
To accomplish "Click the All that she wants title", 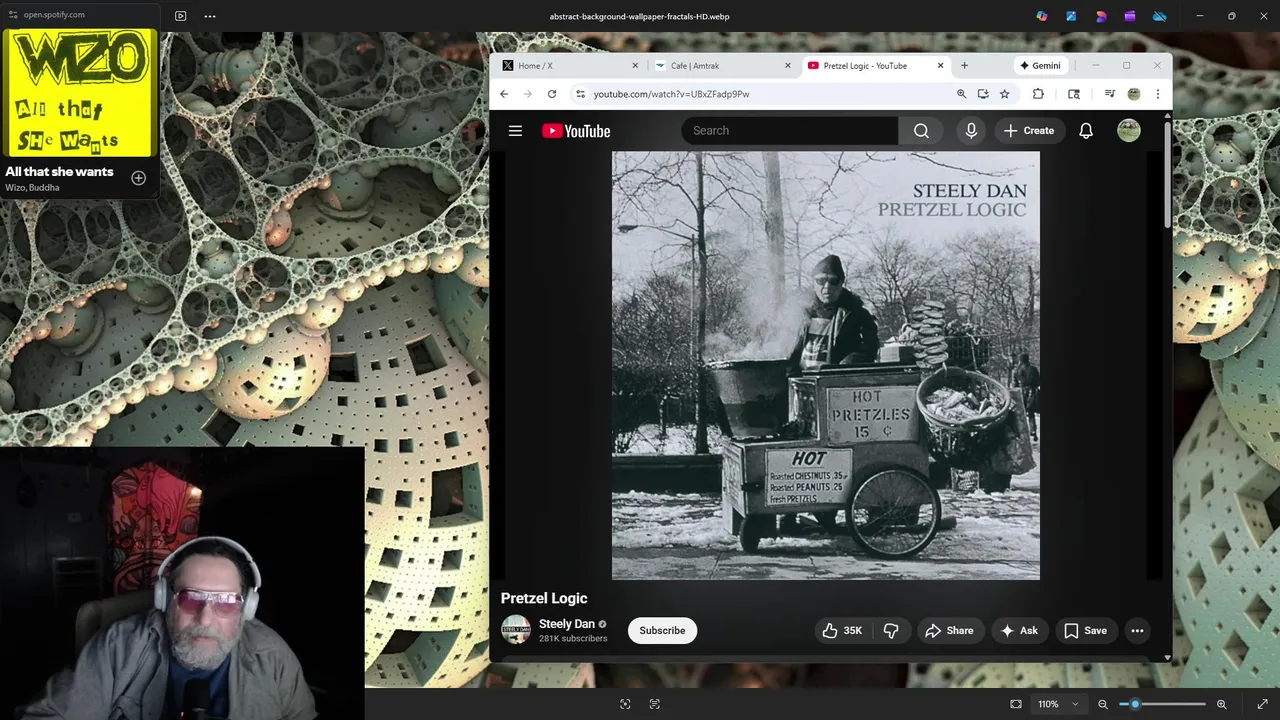I will [59, 172].
